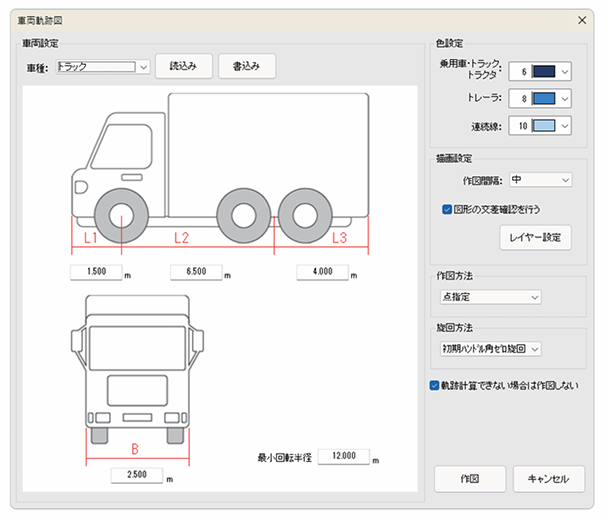The width and height of the screenshot is (612, 524).
Task: Expand the 旋回方法 dropdown
Action: [x=490, y=348]
